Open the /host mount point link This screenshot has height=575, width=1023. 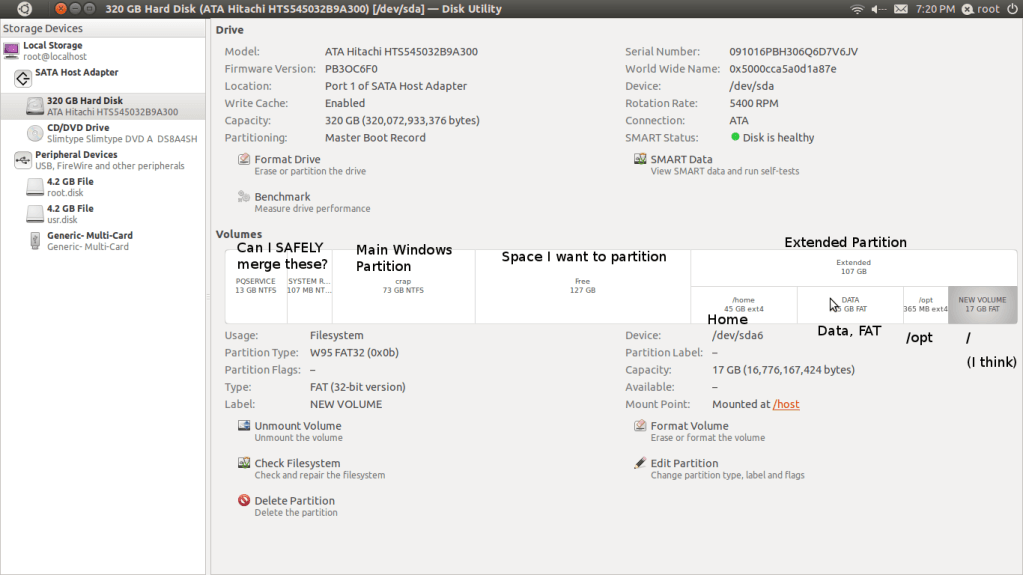786,405
